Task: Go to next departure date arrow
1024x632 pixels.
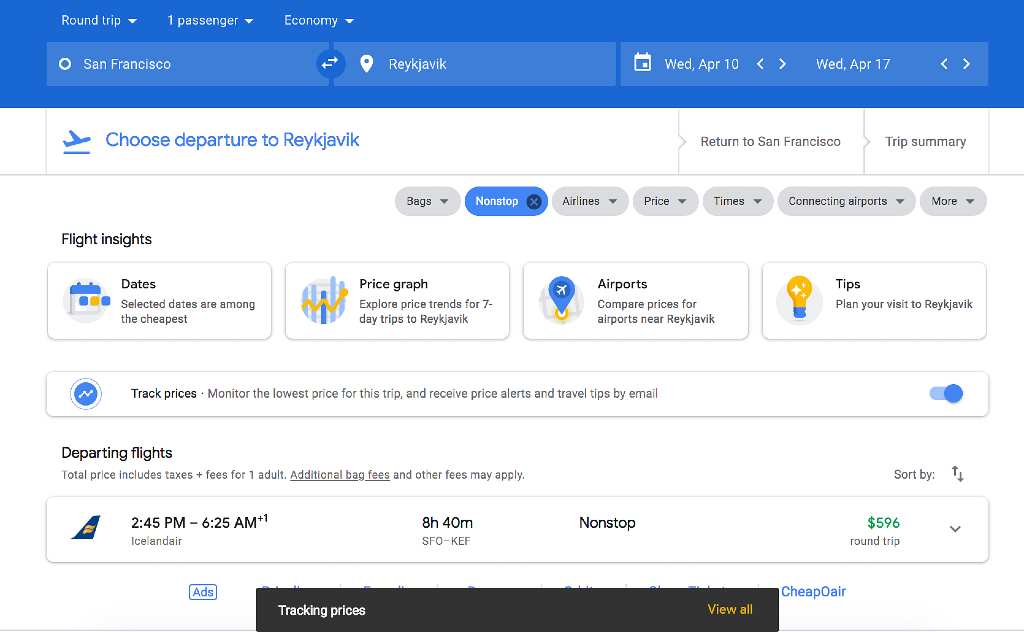Action: 782,64
